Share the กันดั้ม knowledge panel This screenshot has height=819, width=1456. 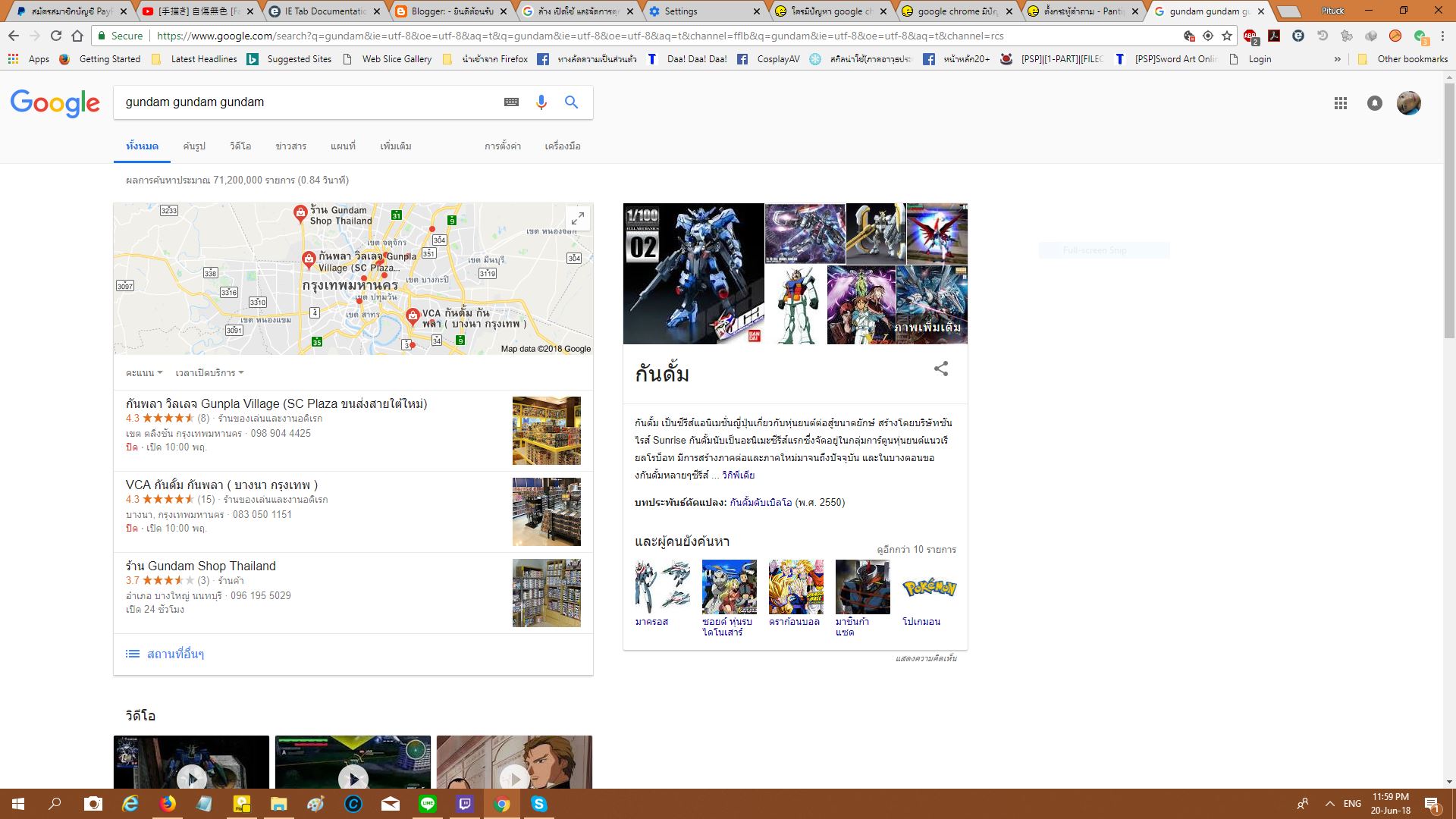pyautogui.click(x=940, y=369)
